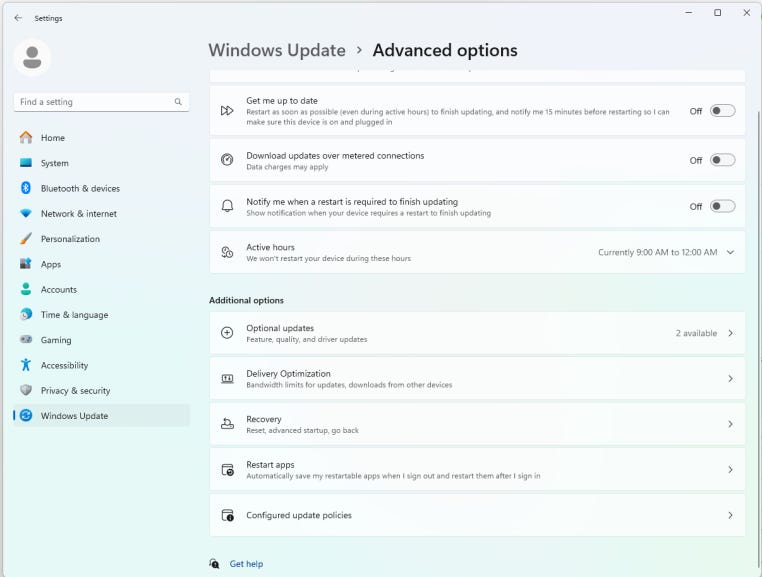
Task: Click the Get help icon
Action: pyautogui.click(x=214, y=563)
